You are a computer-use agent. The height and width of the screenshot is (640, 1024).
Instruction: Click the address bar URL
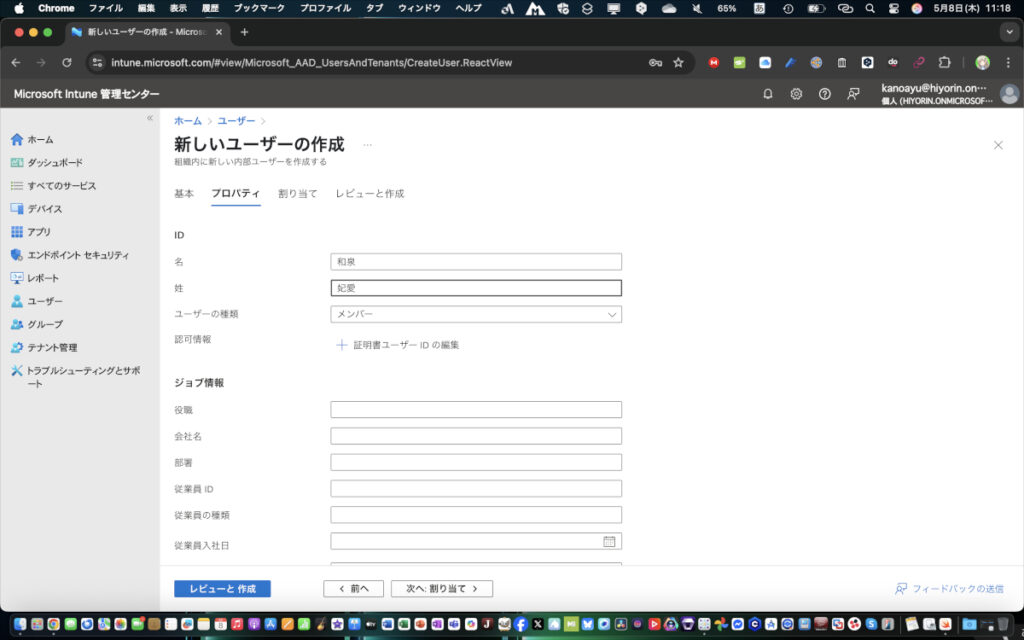pyautogui.click(x=312, y=63)
